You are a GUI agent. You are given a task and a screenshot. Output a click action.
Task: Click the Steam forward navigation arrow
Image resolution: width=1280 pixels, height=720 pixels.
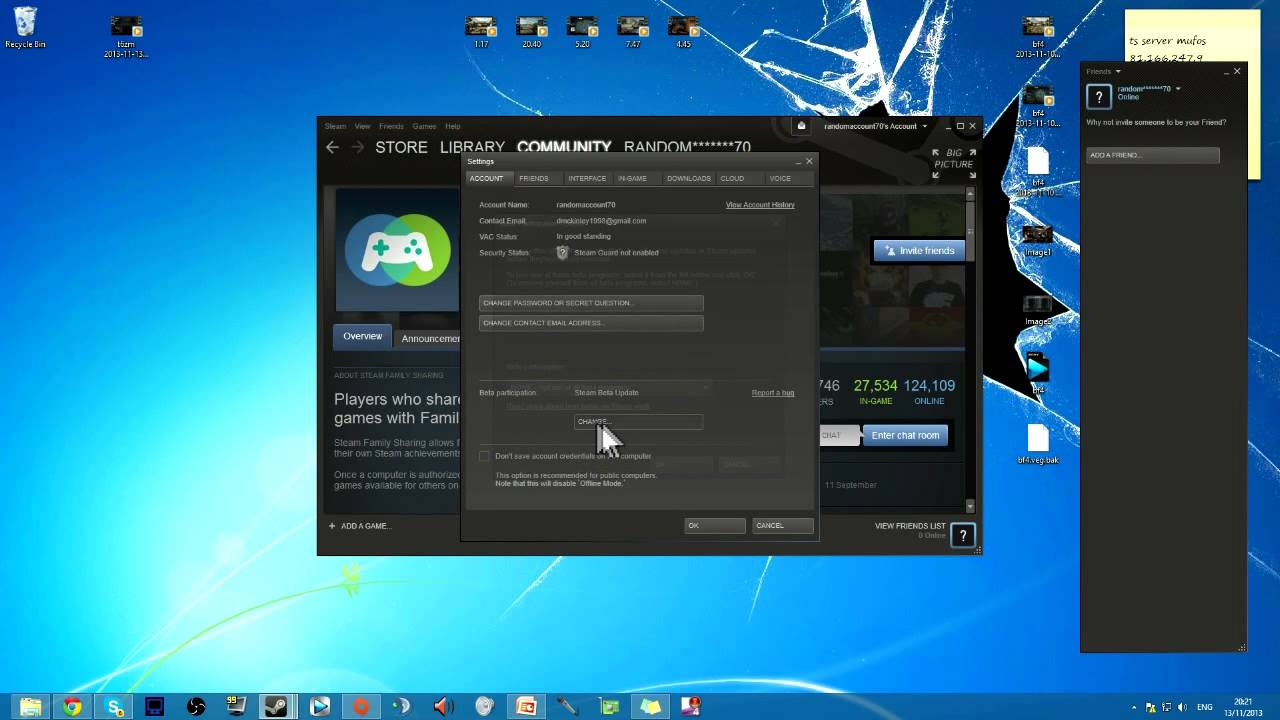click(x=357, y=147)
